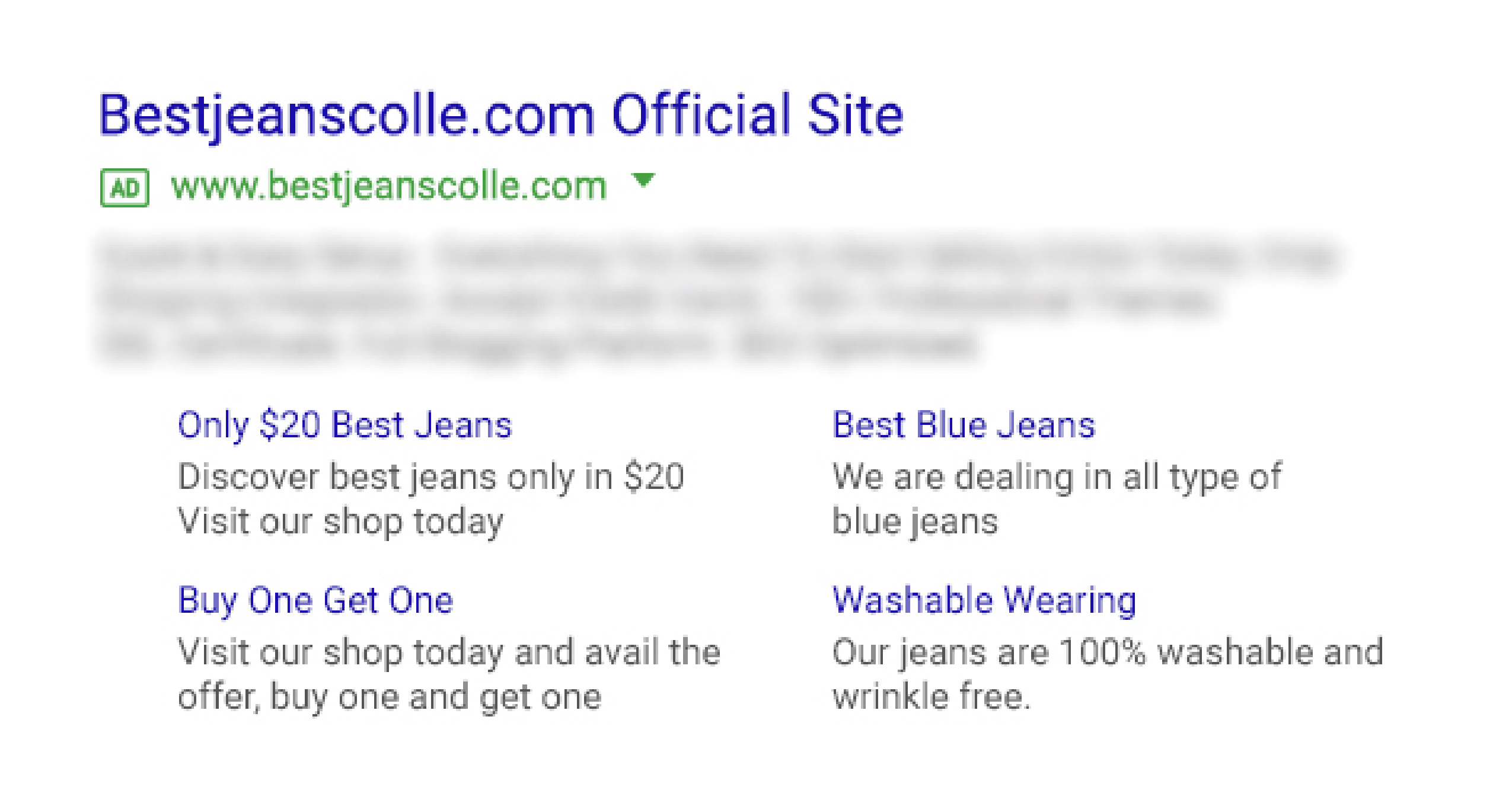
Task: Open the Washable Wearing sitelink
Action: [x=985, y=601]
